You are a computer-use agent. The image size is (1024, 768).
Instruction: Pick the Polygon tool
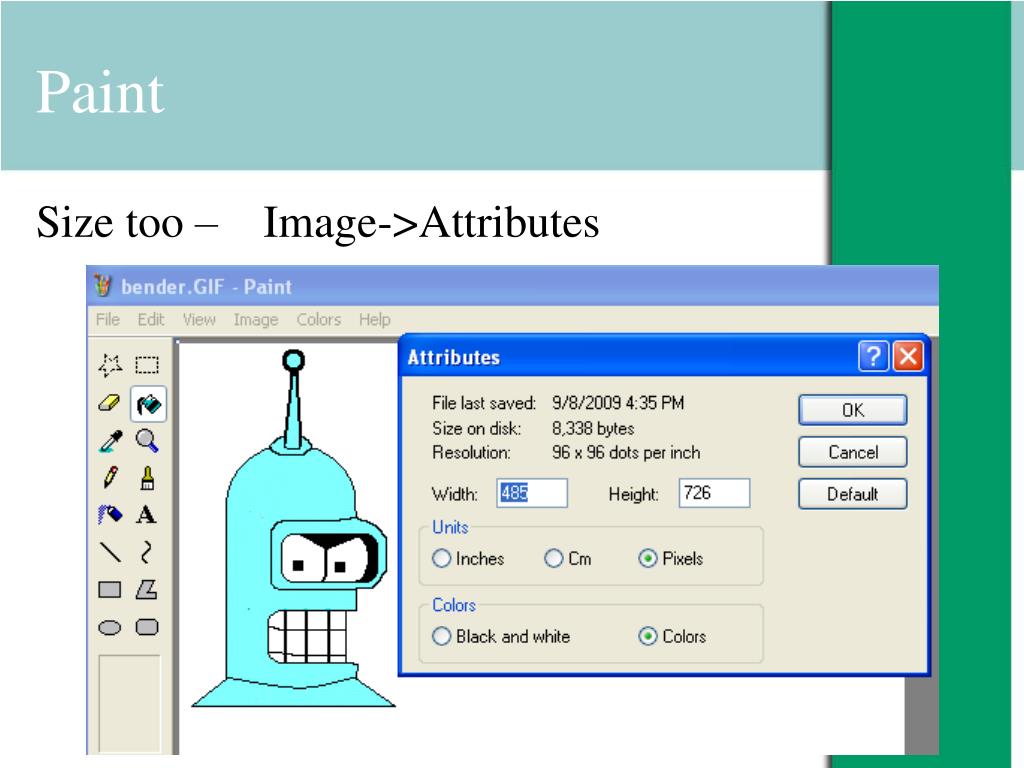(x=147, y=590)
